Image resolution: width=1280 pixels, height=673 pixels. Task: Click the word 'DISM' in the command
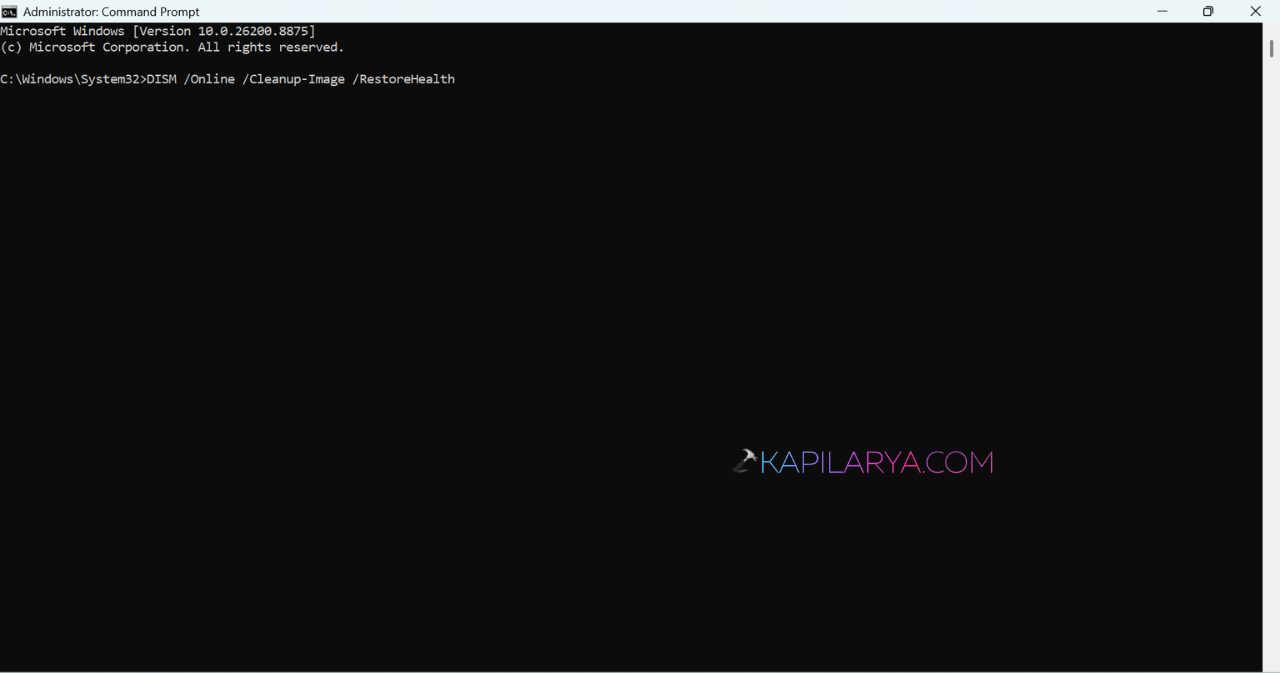coord(161,79)
